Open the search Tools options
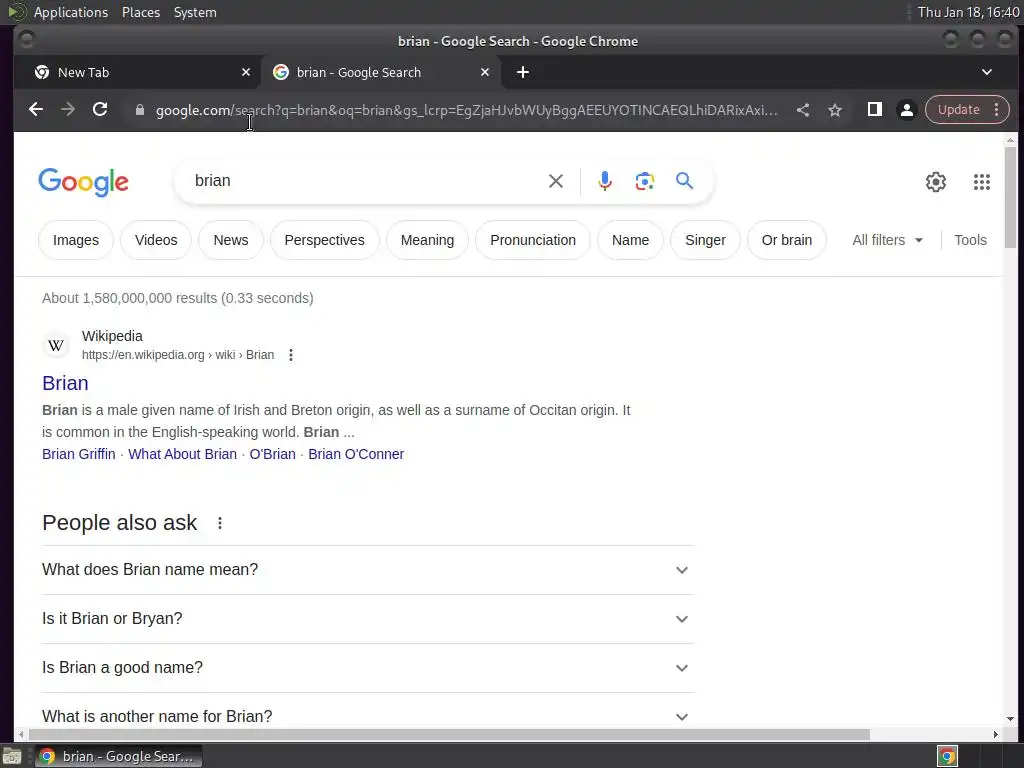Image resolution: width=1024 pixels, height=768 pixels. tap(970, 240)
